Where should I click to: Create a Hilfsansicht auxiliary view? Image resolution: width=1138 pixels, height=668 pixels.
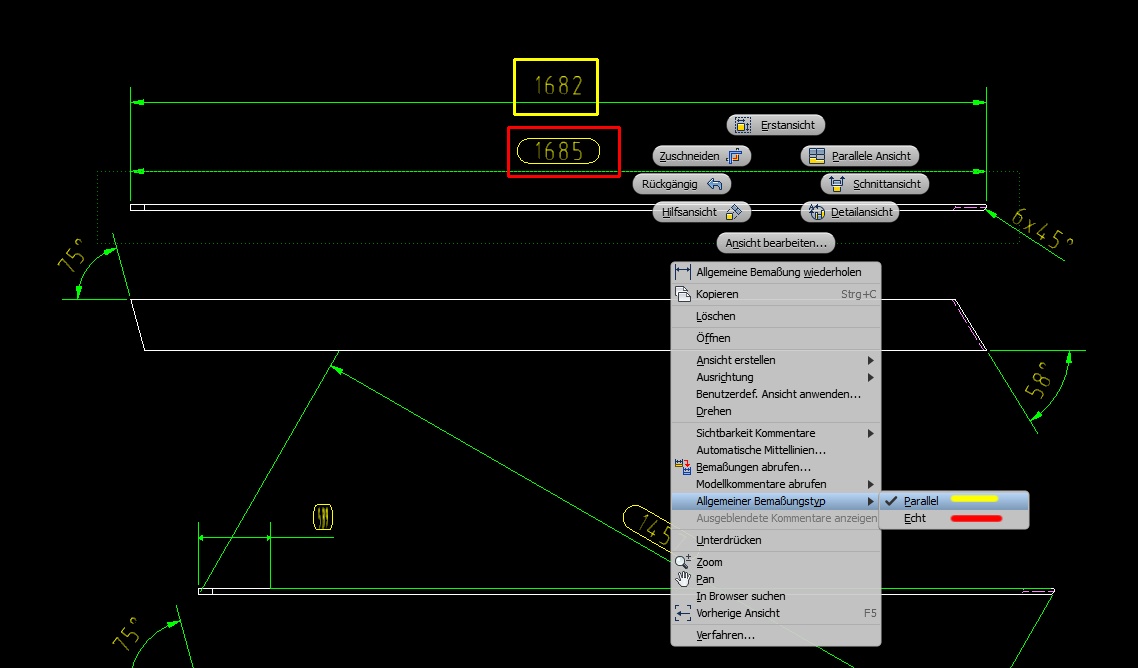702,212
